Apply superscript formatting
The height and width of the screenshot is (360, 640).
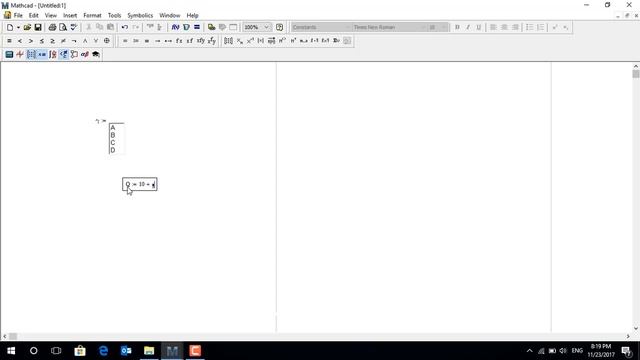pos(555,27)
